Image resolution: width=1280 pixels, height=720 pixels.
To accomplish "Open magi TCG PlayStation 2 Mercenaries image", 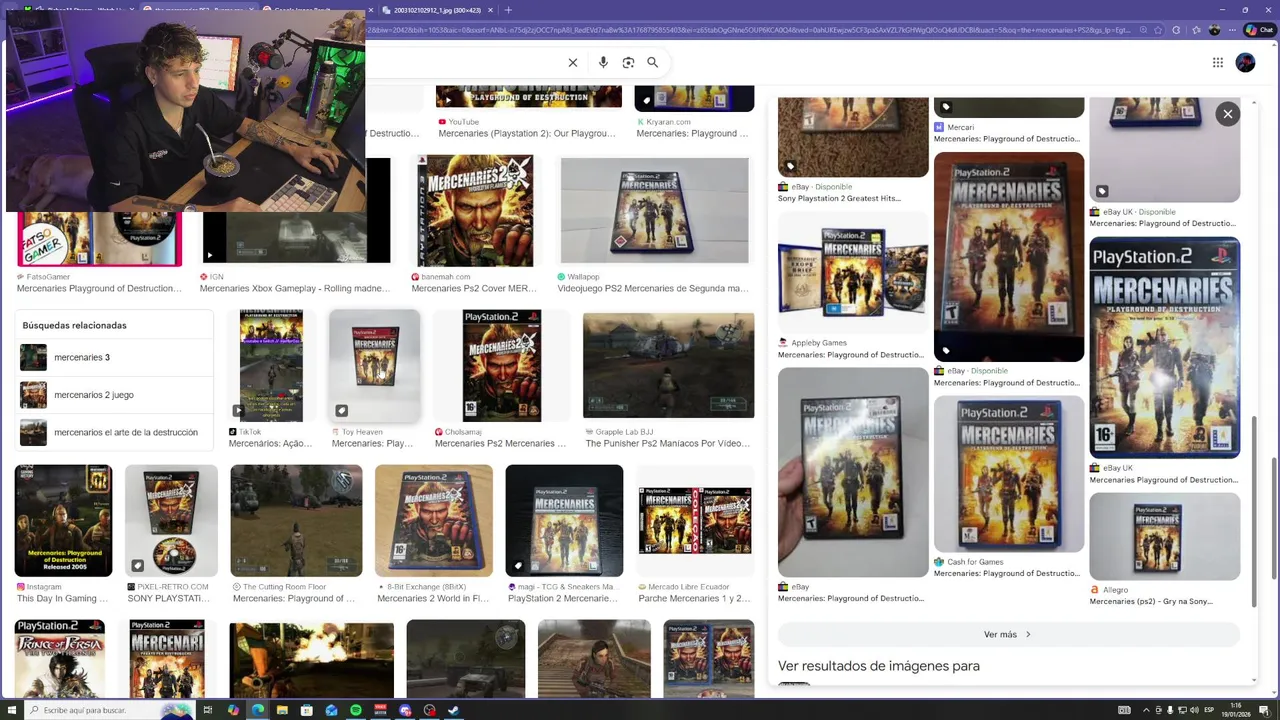I will (564, 520).
